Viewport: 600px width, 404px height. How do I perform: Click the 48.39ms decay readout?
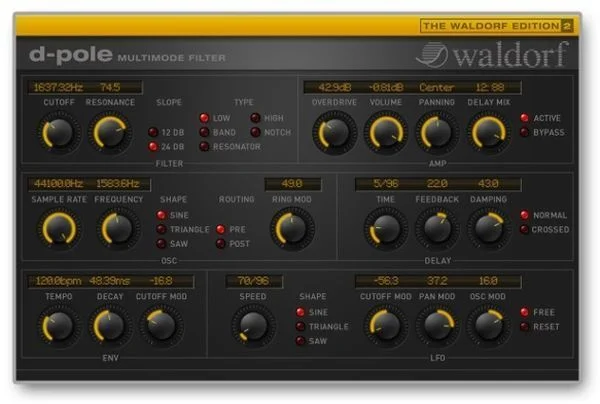coord(109,281)
